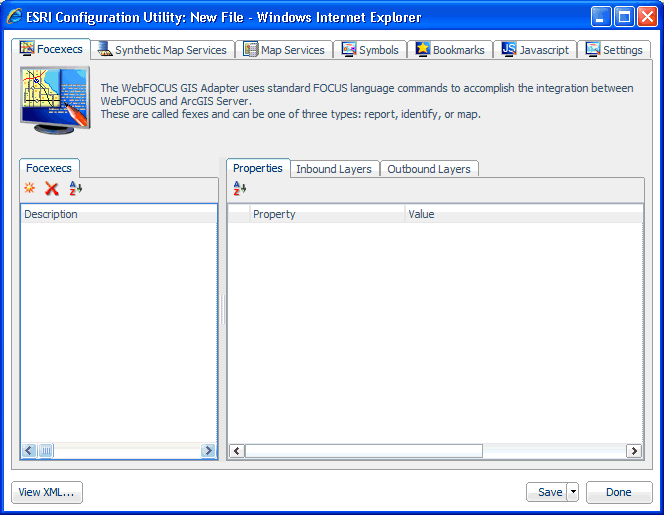The image size is (664, 515).
Task: Click right scroll arrow in Focexecs list
Action: (208, 450)
